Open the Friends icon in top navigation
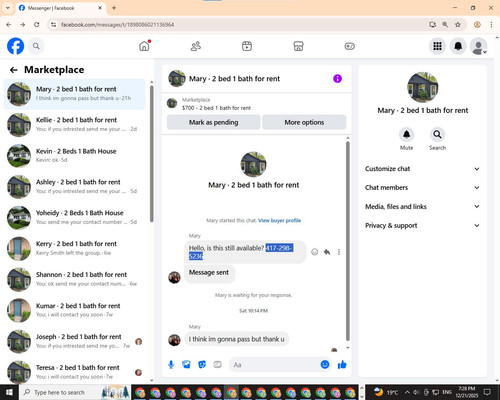This screenshot has width=500, height=400. [x=196, y=46]
